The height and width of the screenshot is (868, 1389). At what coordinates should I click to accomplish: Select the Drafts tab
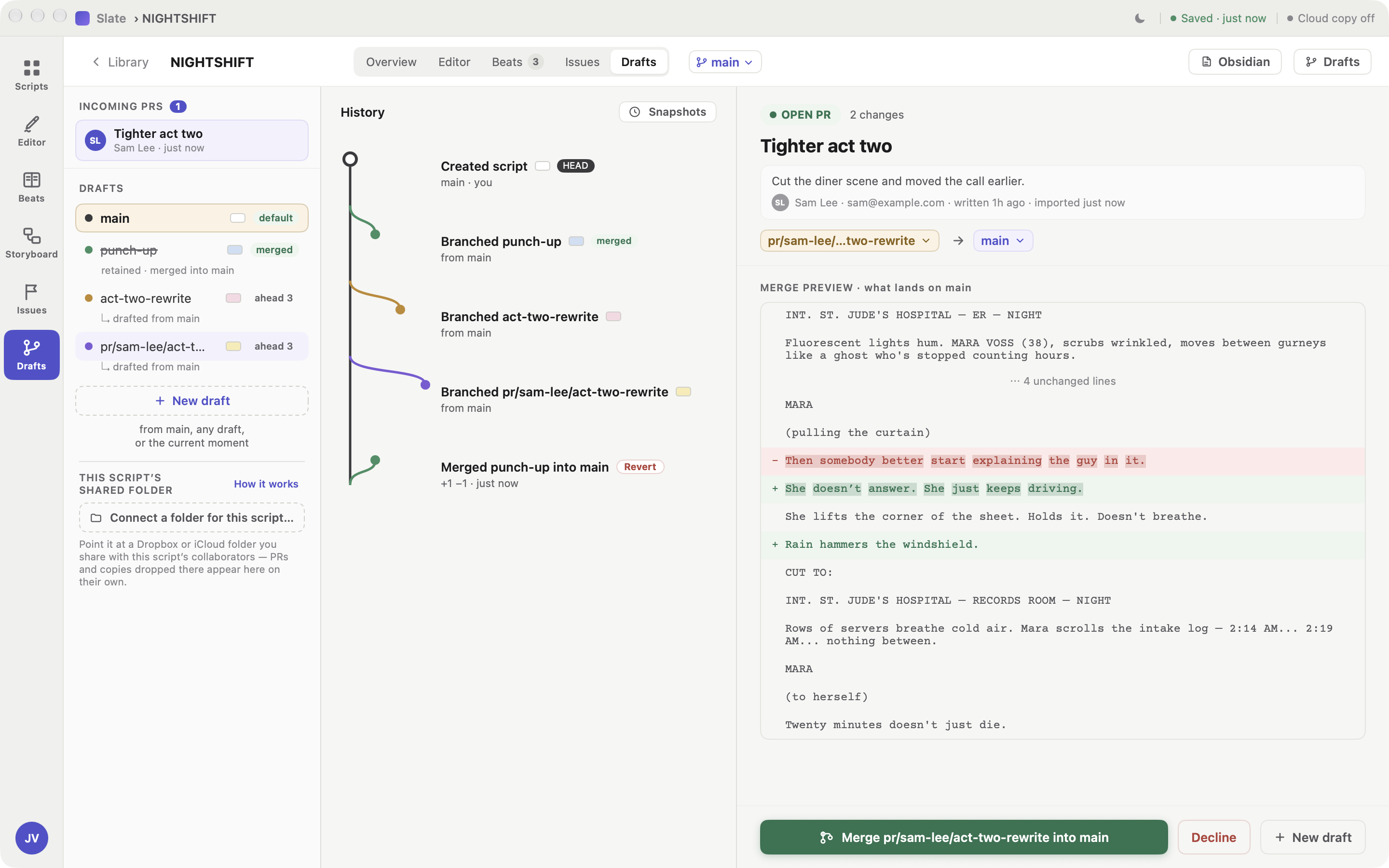click(x=638, y=62)
